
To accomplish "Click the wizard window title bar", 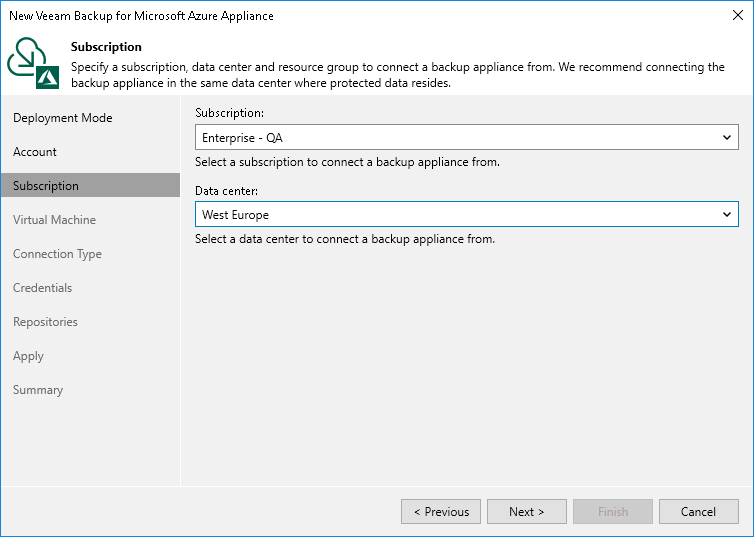I will [x=350, y=16].
